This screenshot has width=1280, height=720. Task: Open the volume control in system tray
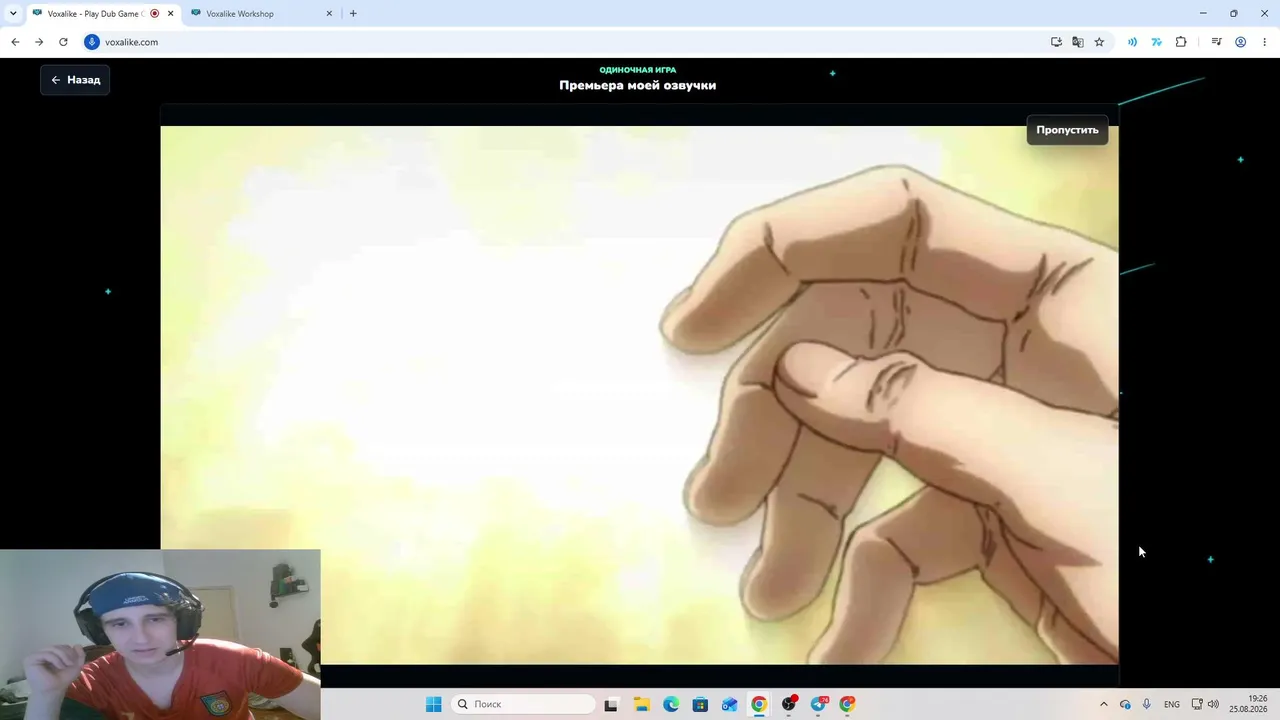tap(1213, 704)
